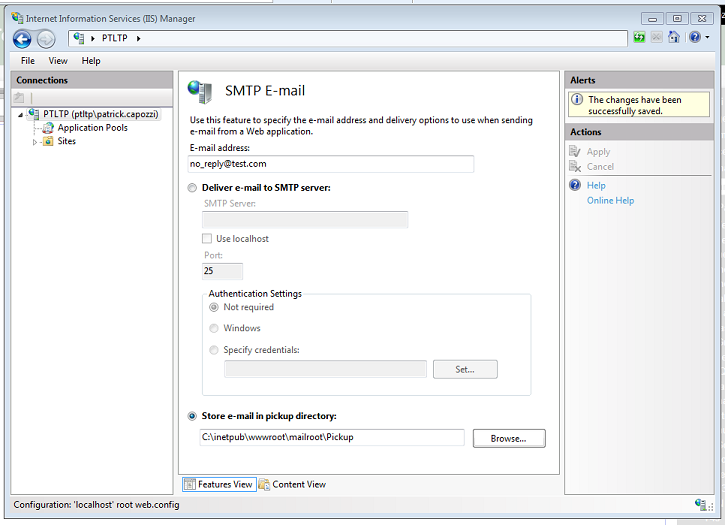This screenshot has height=525, width=725.
Task: Click the PTLTP server node icon
Action: coord(33,114)
